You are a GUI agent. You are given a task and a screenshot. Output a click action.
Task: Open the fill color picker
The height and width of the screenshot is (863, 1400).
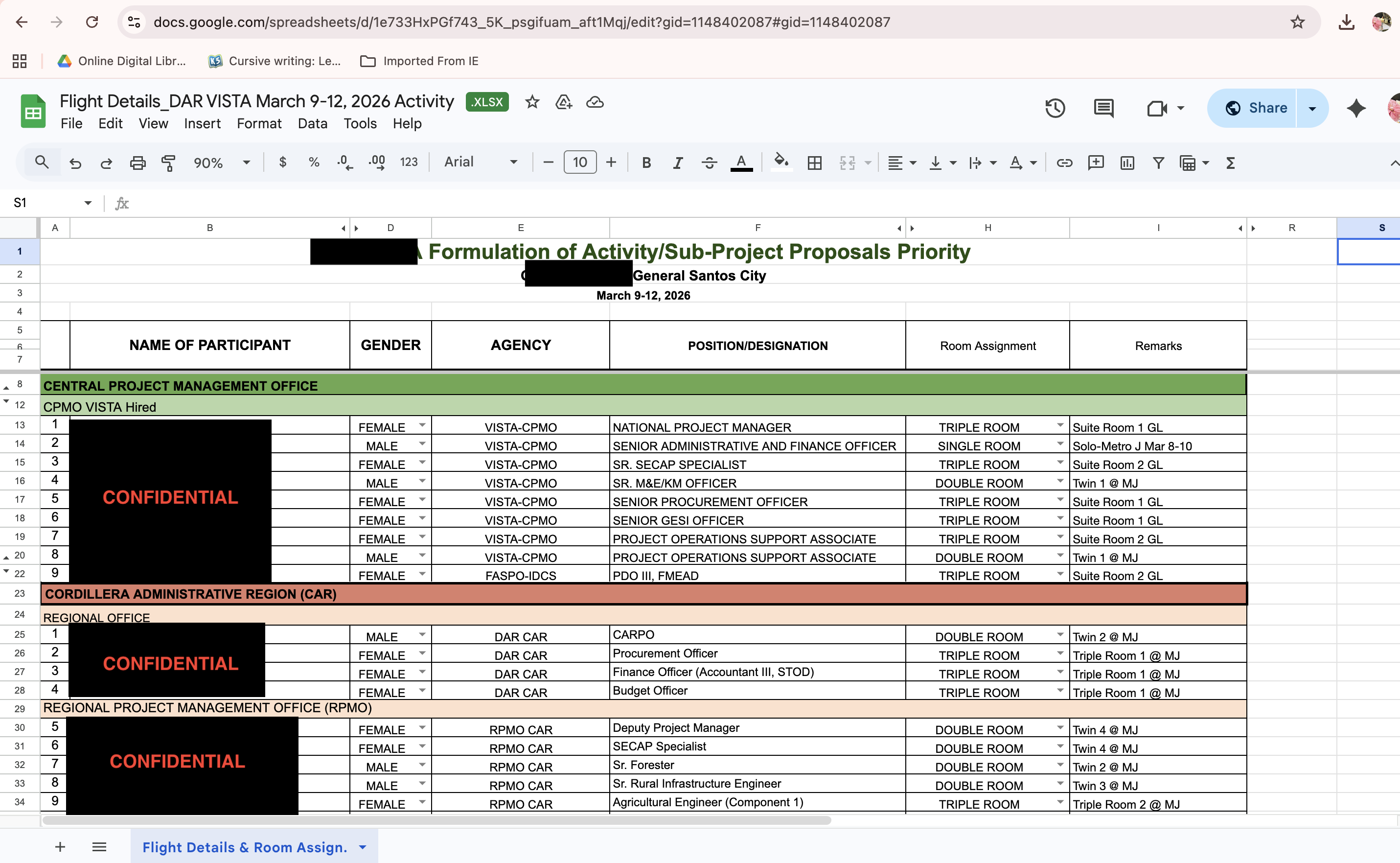click(x=780, y=163)
